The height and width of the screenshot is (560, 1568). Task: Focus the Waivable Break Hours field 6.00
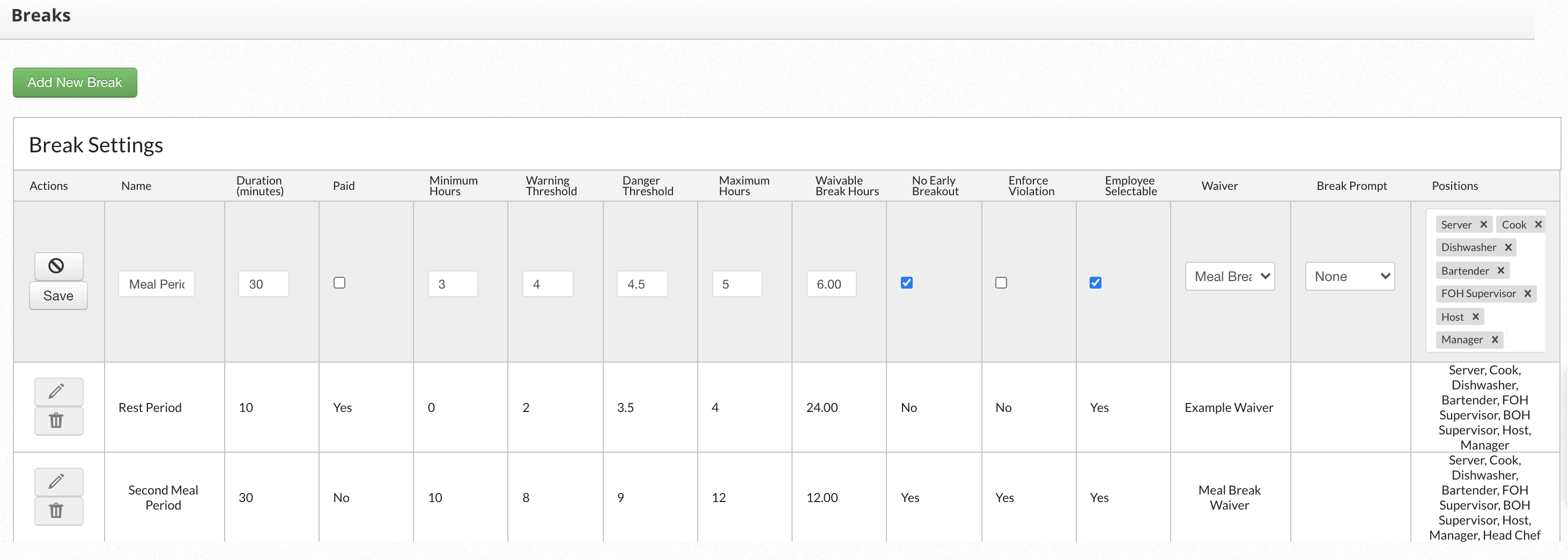[832, 284]
